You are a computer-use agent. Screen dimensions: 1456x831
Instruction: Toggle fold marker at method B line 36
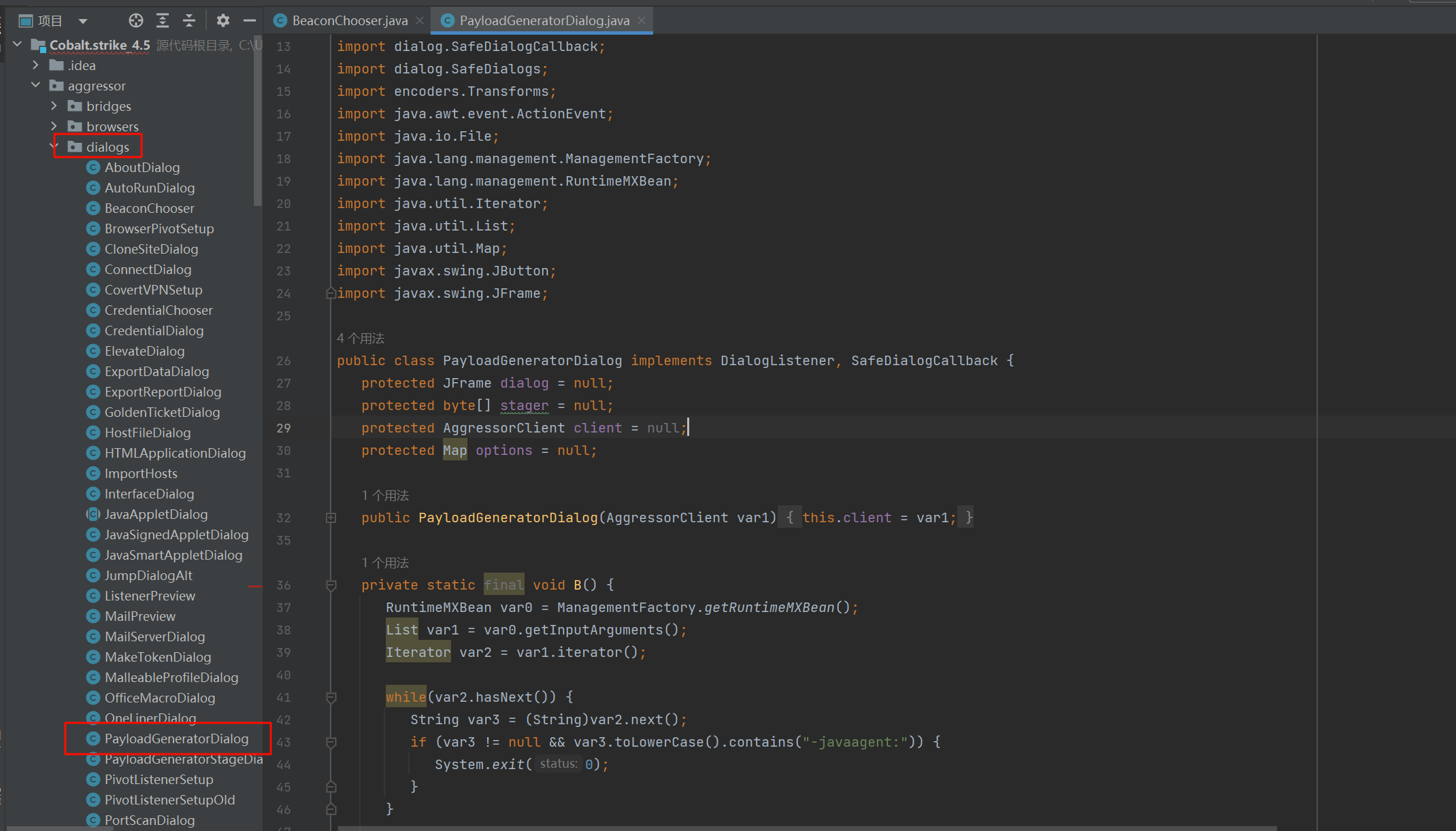coord(331,585)
